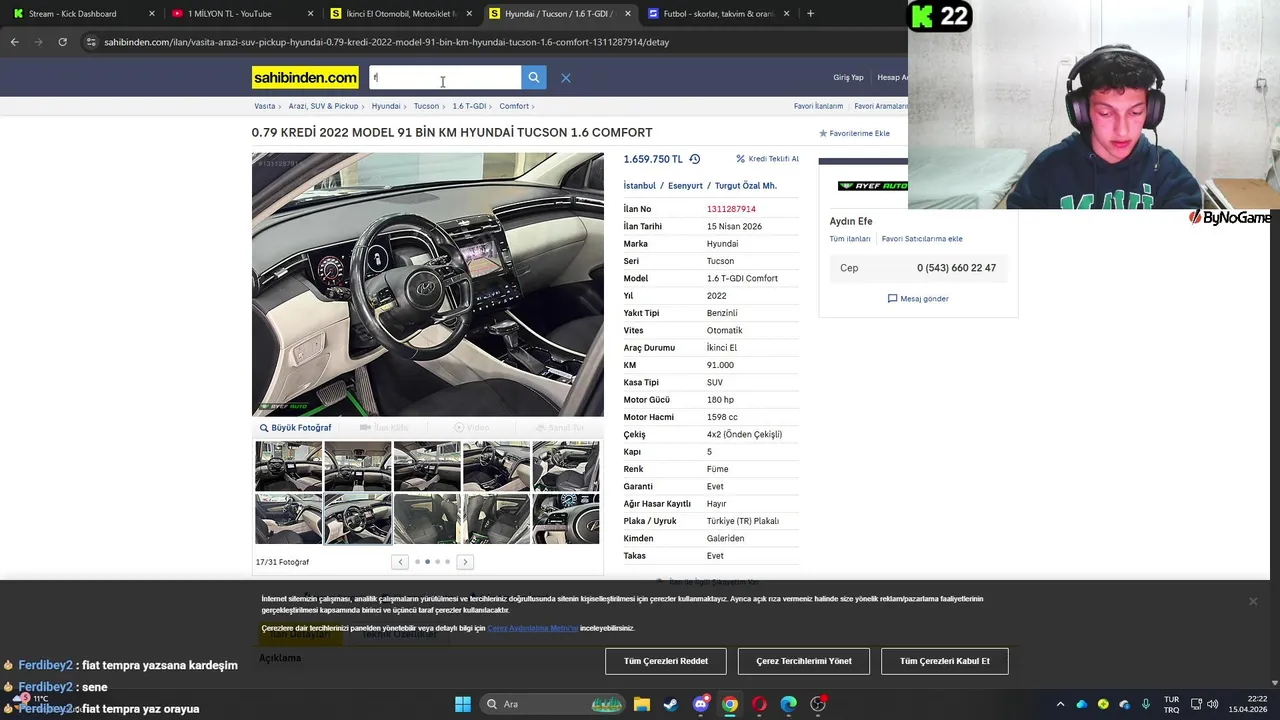Click the Kredi Teklifi Al link
This screenshot has width=1280, height=720.
767,159
